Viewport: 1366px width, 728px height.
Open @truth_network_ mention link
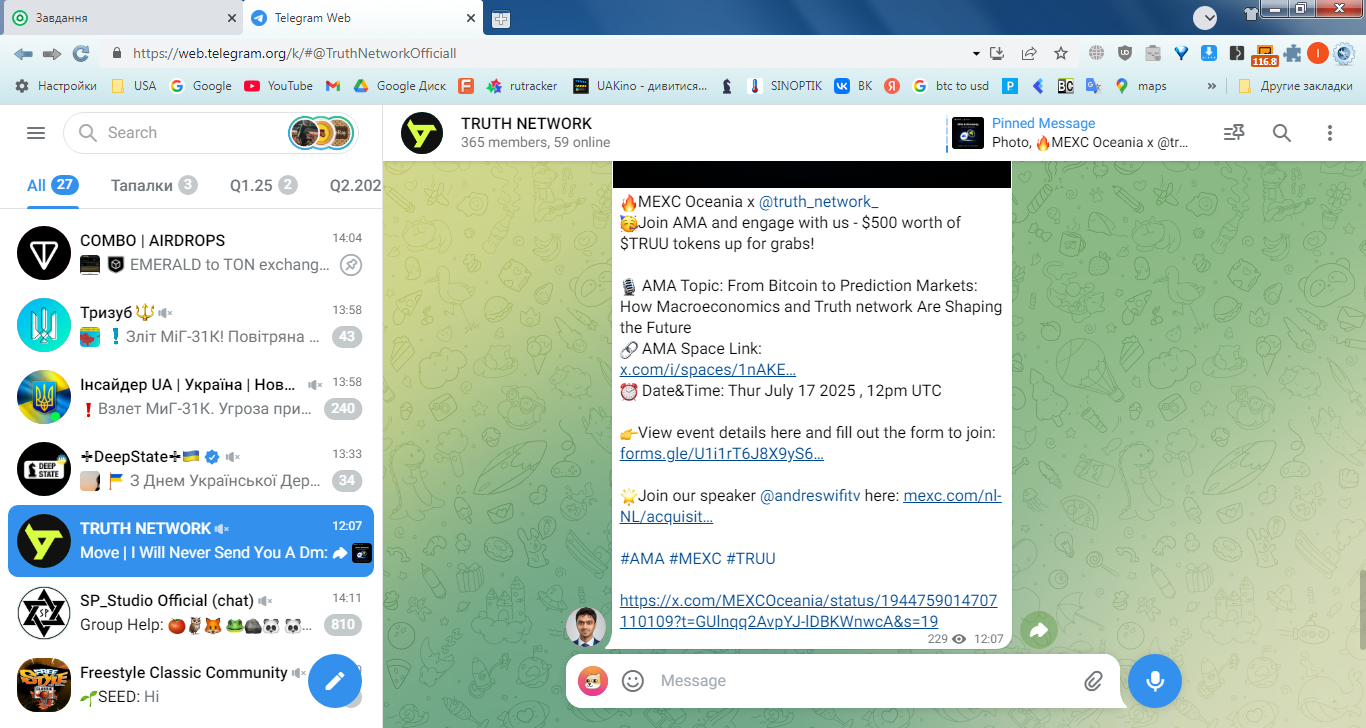coord(819,201)
